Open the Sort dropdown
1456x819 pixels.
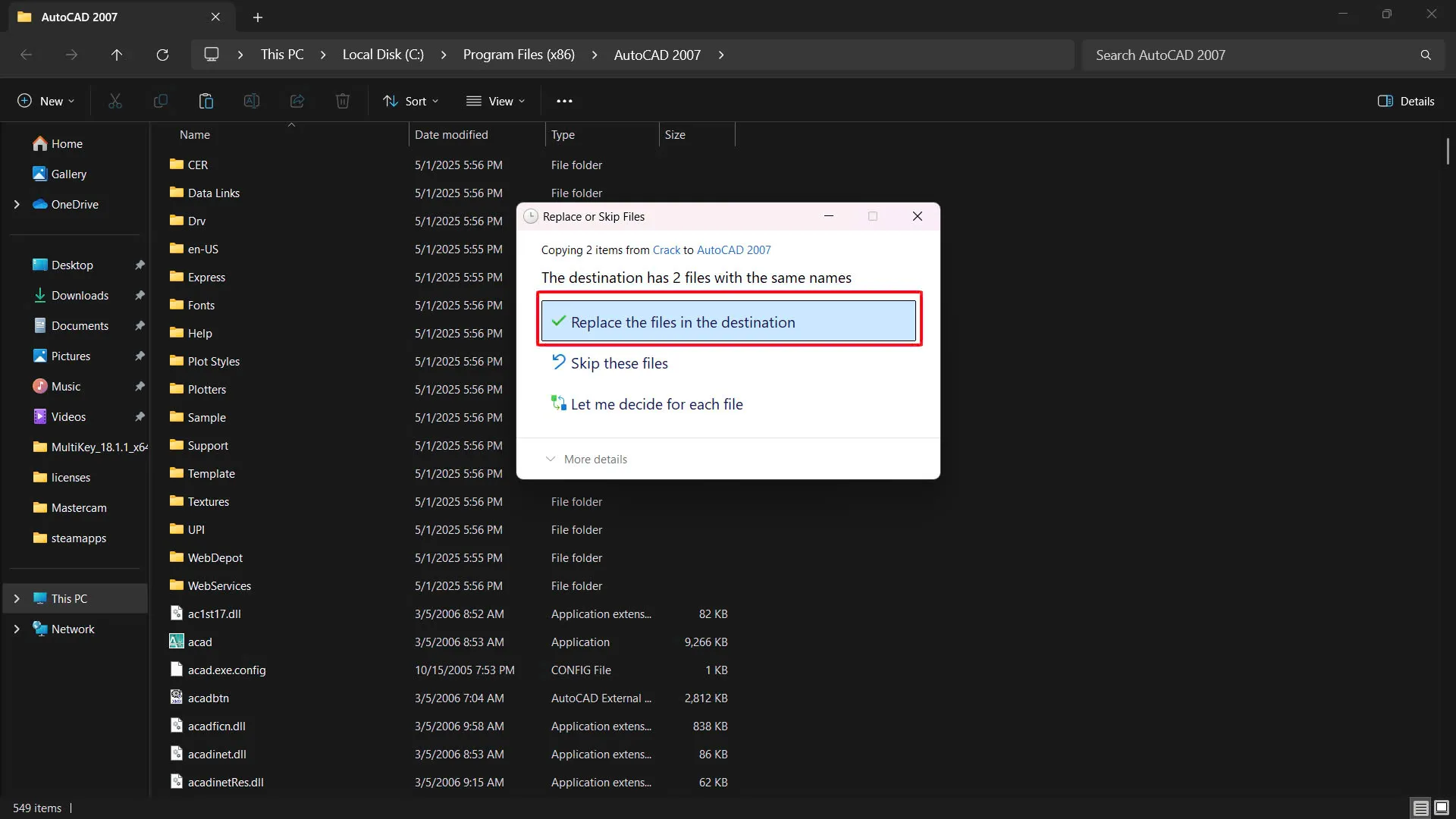point(411,101)
